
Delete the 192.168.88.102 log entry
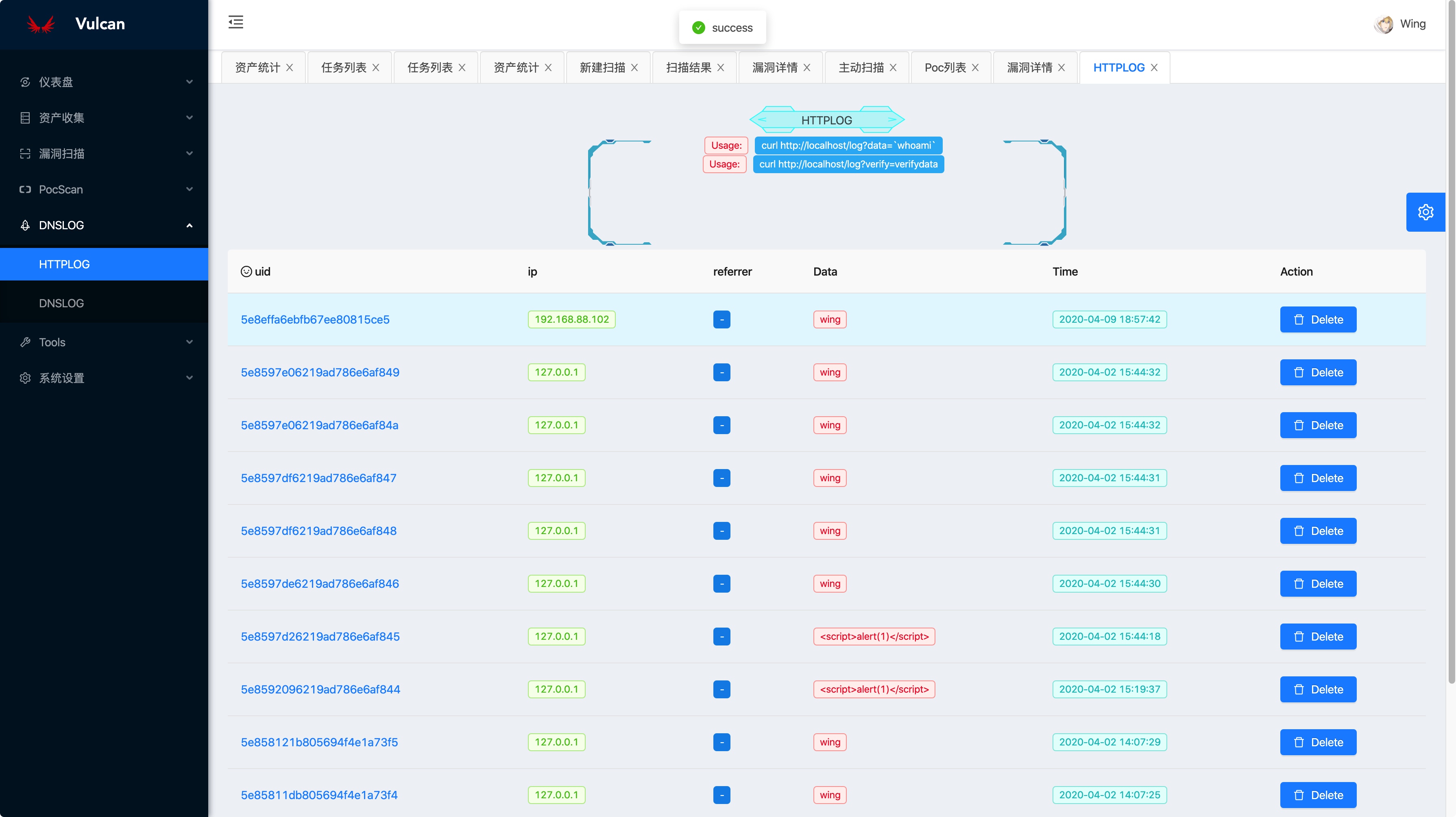tap(1318, 320)
